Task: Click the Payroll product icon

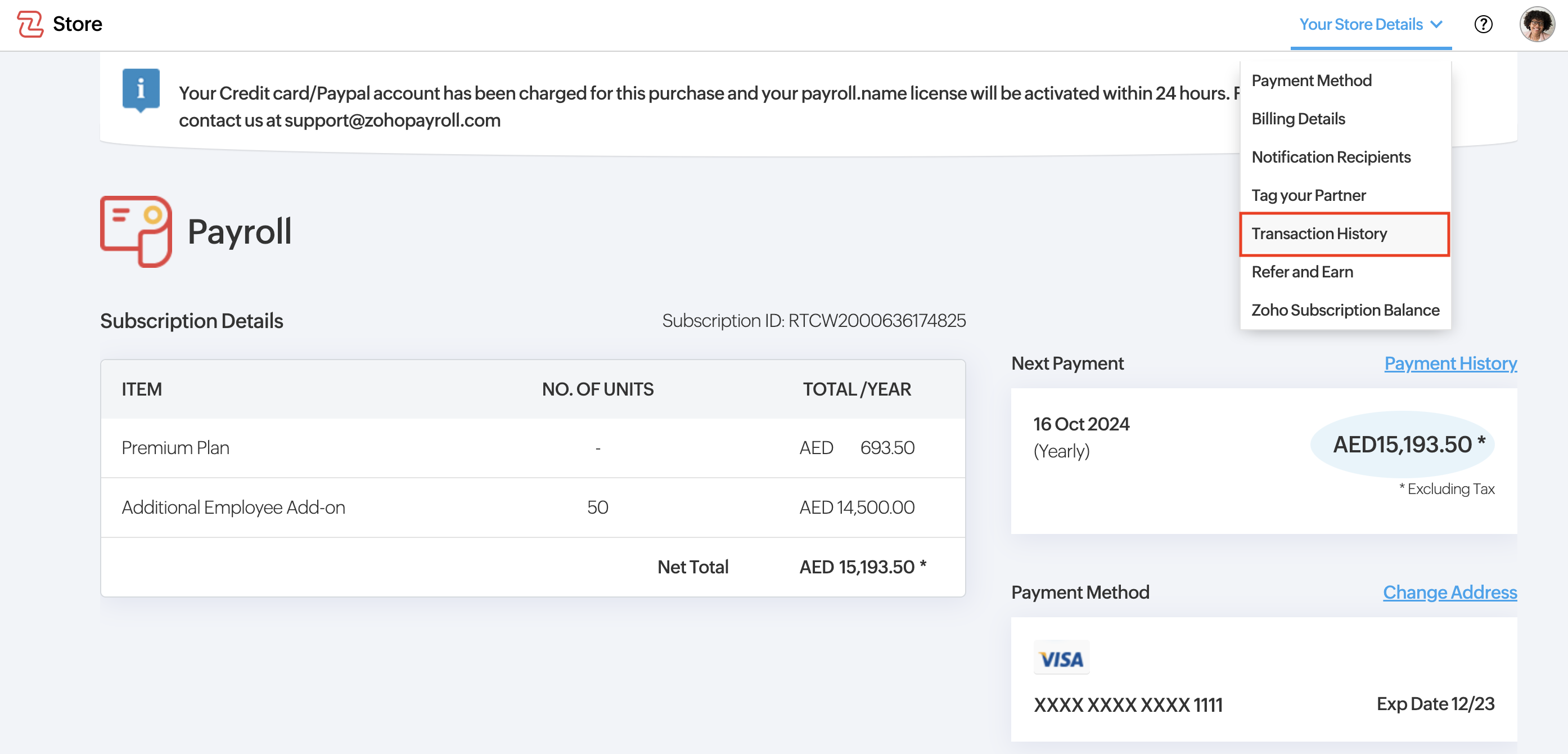Action: tap(136, 231)
